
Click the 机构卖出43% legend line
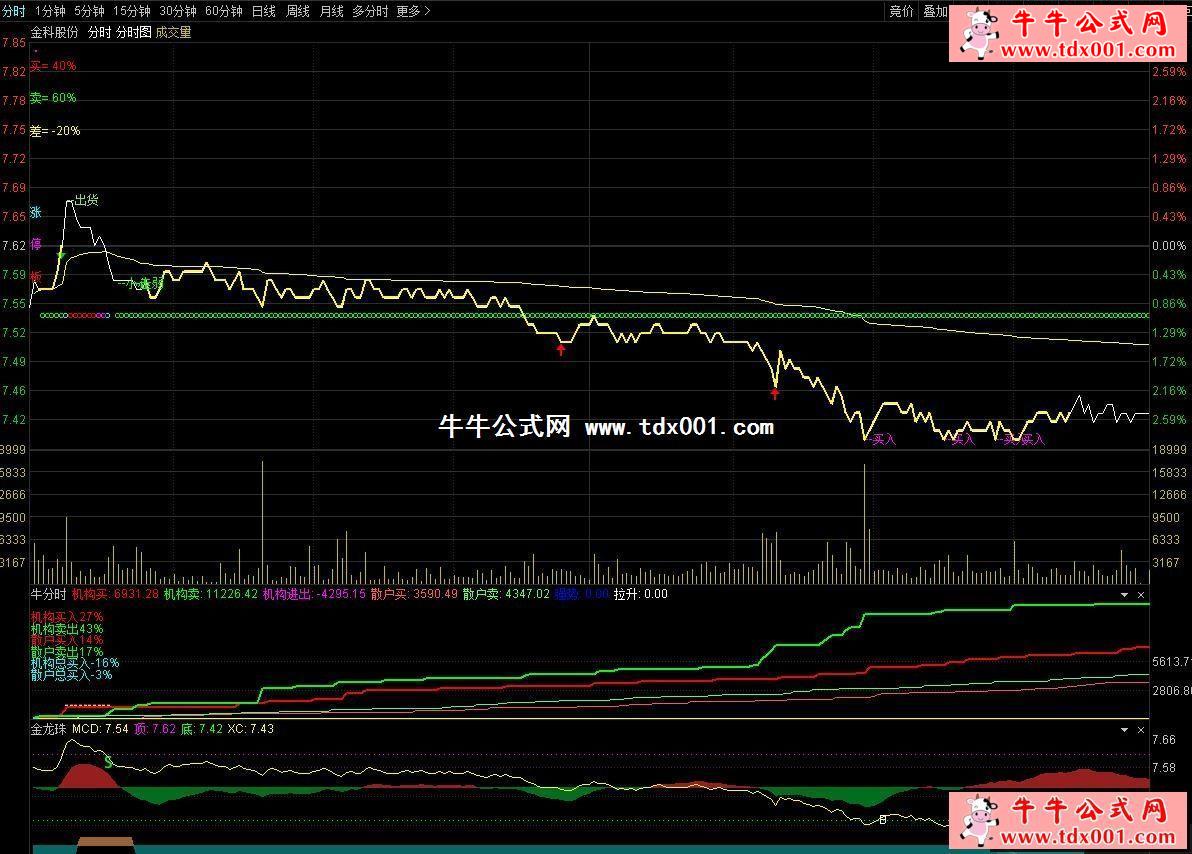click(67, 629)
